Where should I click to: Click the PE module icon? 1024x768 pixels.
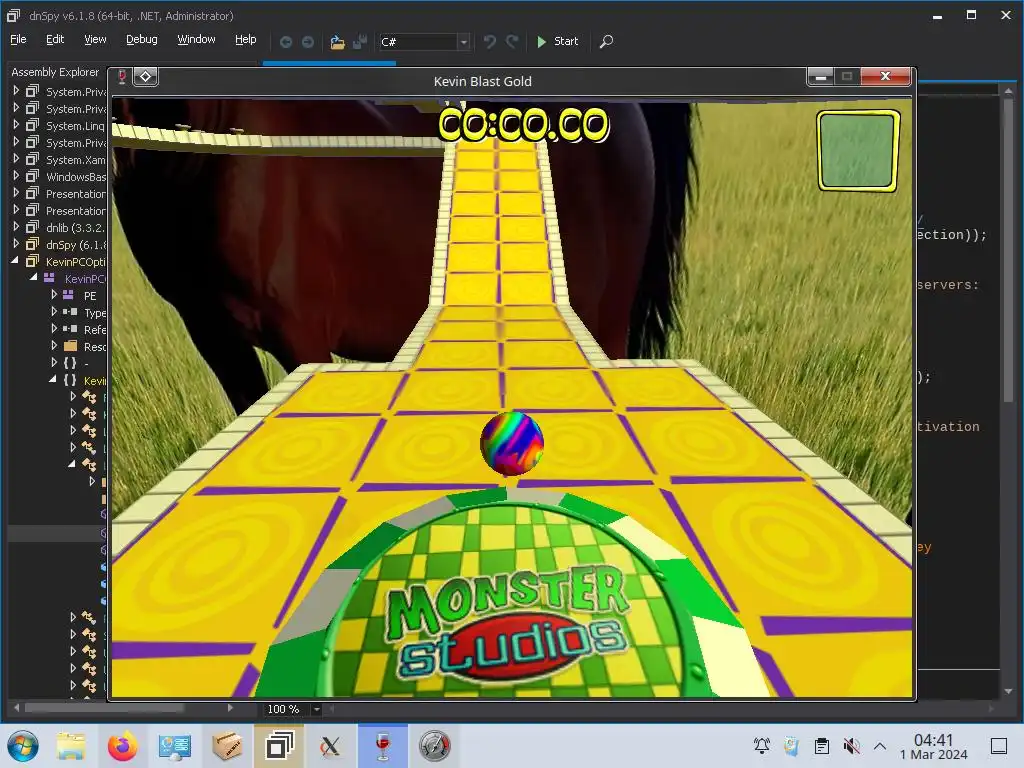68,295
